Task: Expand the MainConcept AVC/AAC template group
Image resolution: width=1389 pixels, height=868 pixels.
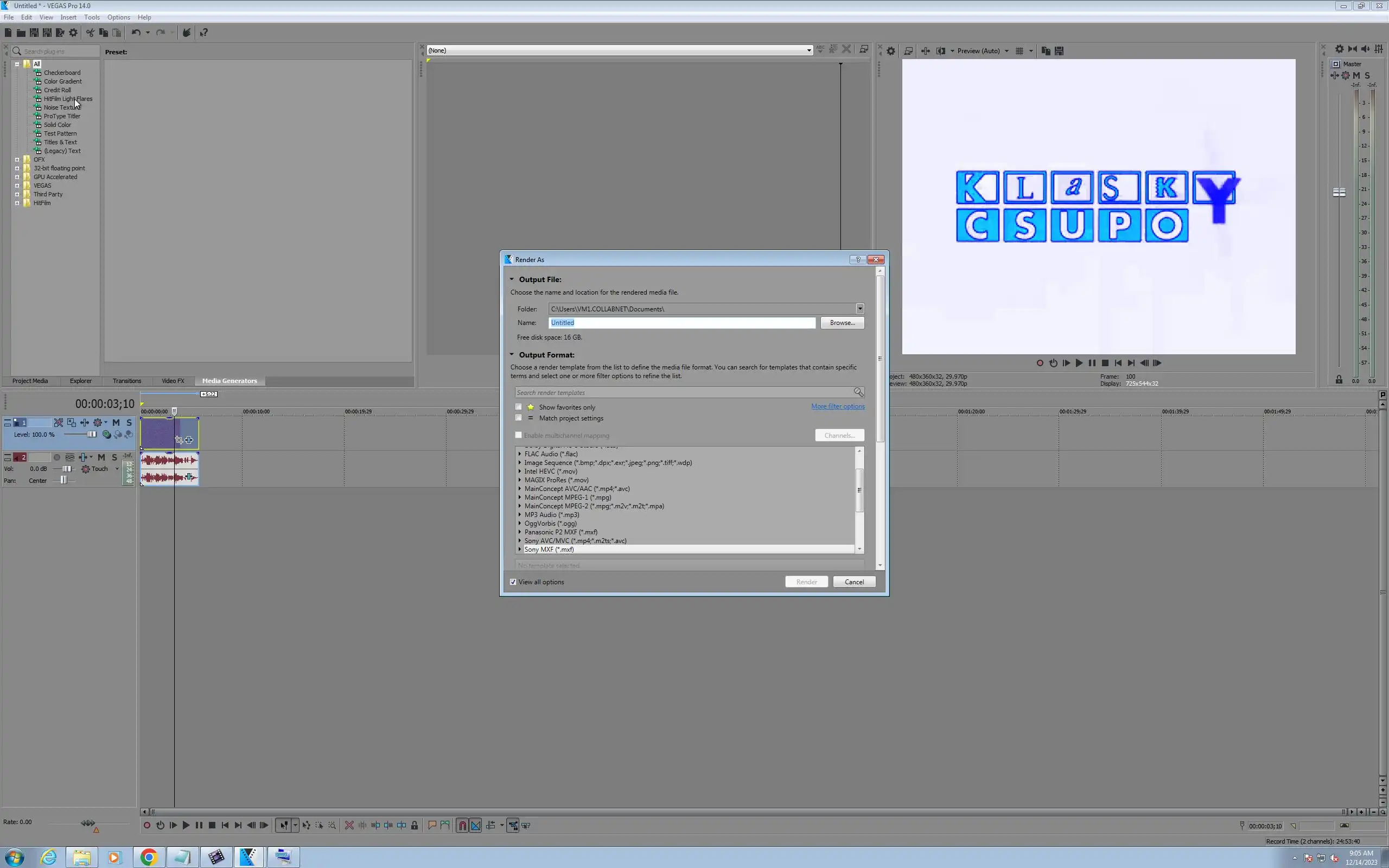Action: click(520, 489)
